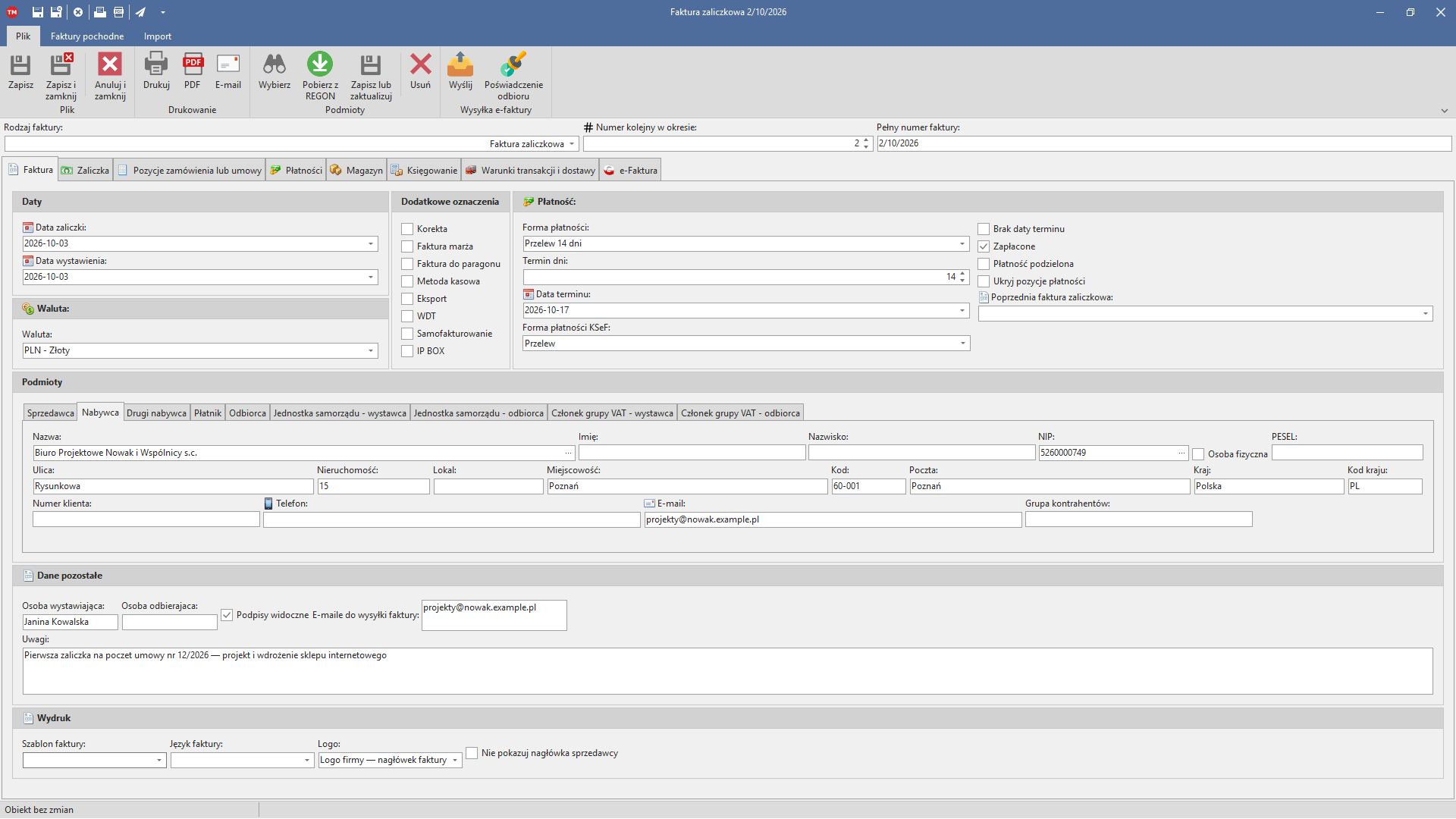Click the Anuluj i zamknij red X icon
This screenshot has width=1456, height=819.
[110, 65]
